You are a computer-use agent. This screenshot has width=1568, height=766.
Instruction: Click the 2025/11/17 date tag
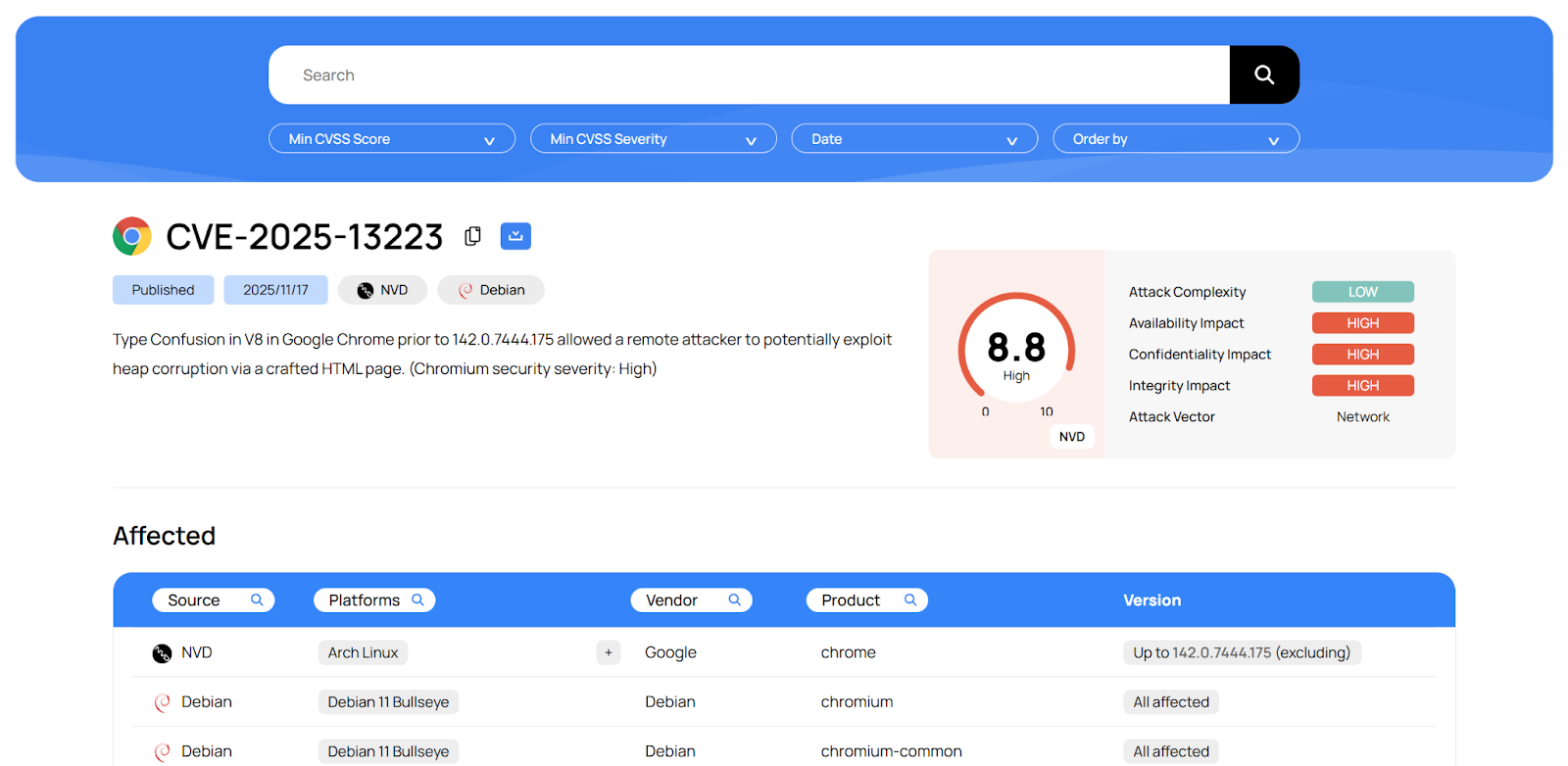275,290
